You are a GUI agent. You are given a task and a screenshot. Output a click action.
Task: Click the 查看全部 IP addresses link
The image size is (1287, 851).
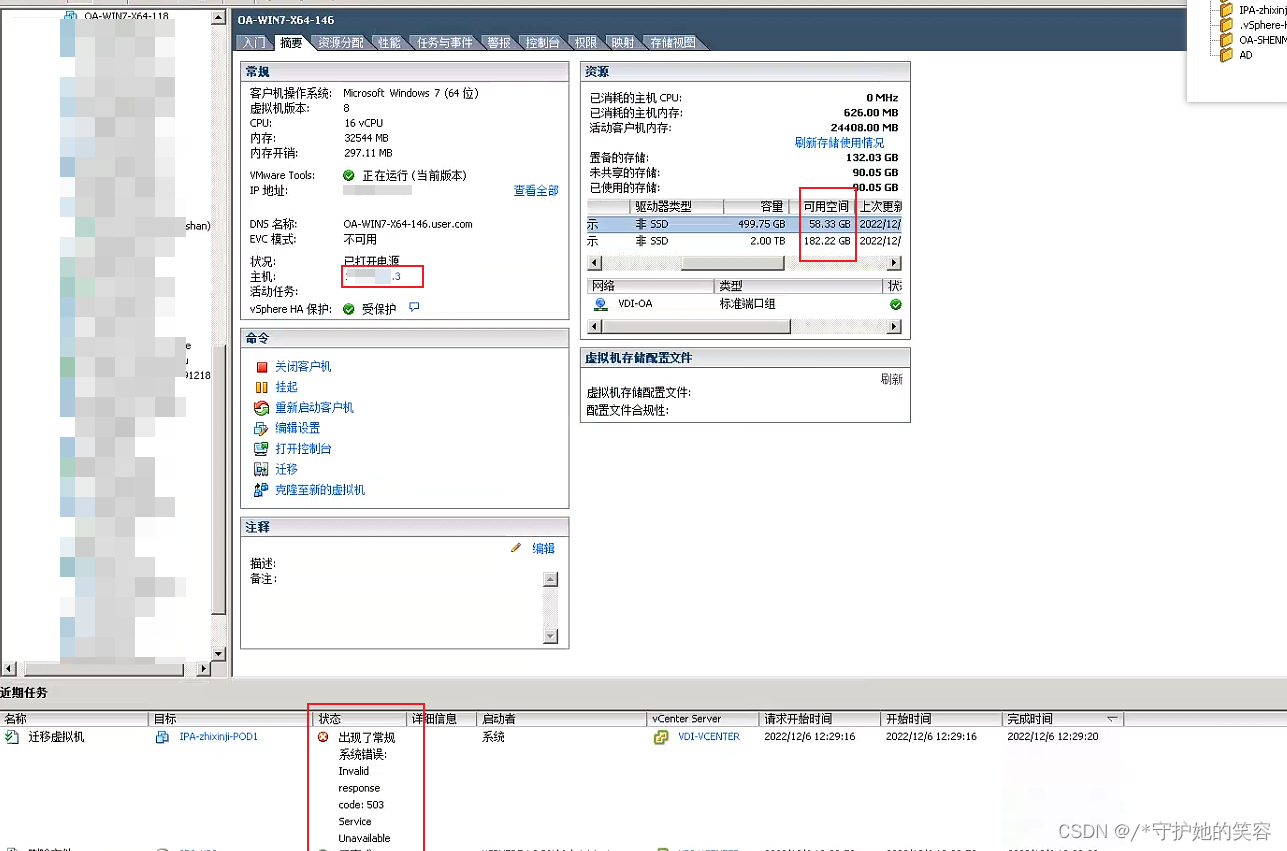tap(536, 190)
